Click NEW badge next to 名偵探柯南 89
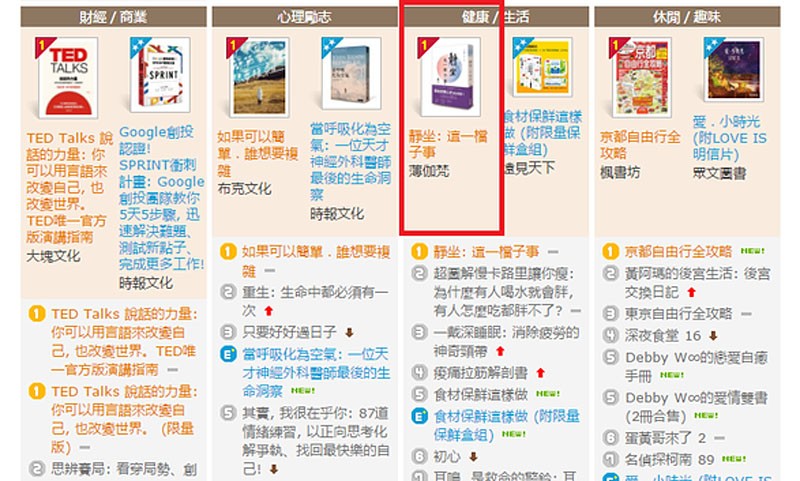 point(734,459)
